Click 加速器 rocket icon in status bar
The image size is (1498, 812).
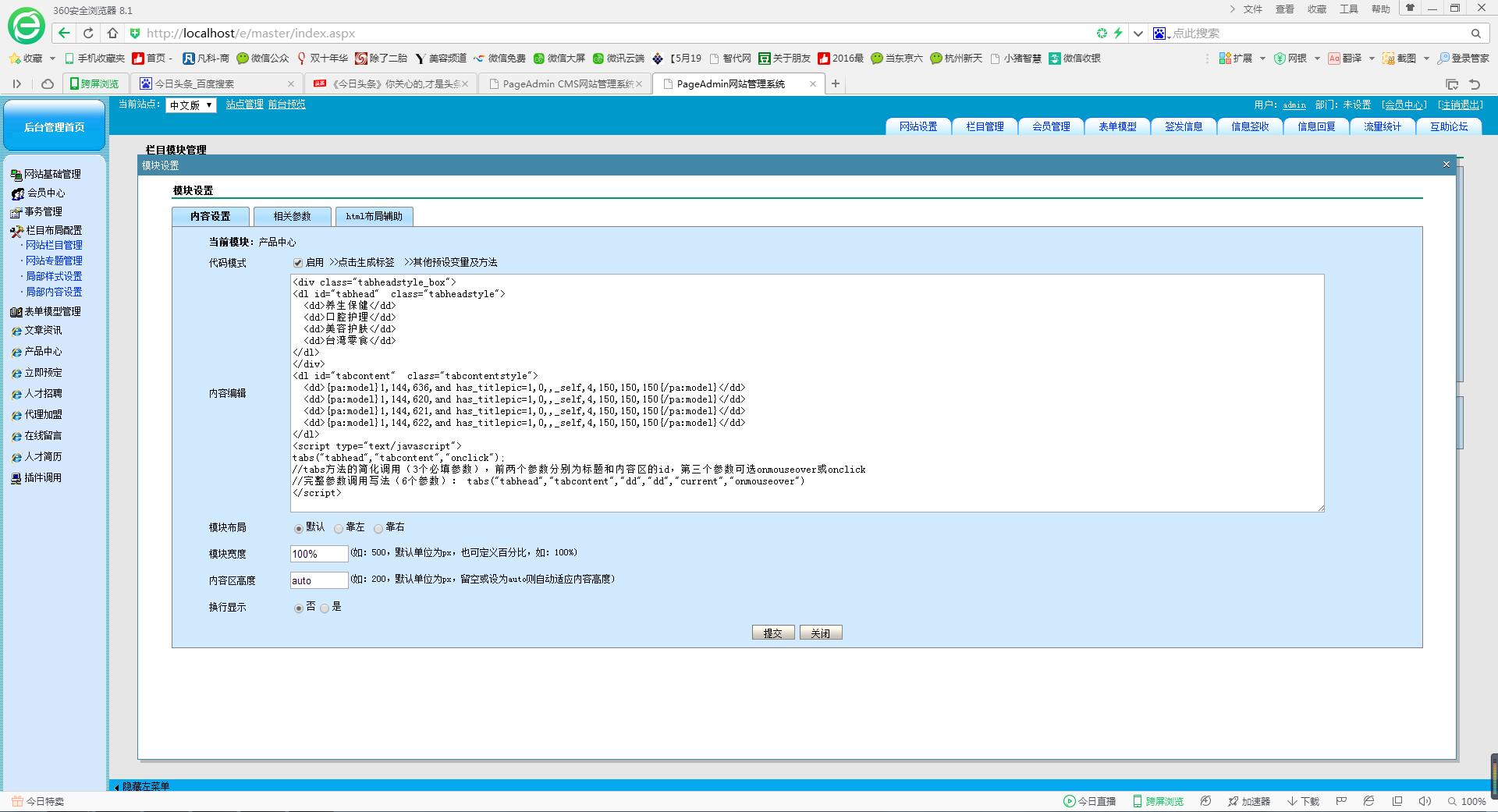click(x=1248, y=801)
